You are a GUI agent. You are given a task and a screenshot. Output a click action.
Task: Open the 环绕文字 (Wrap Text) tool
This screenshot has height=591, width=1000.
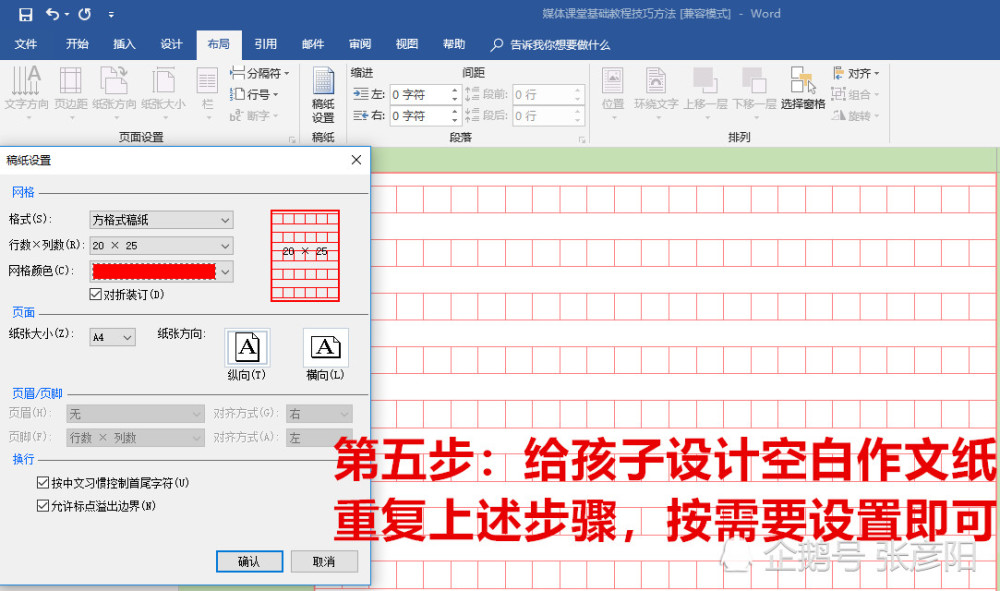[656, 92]
